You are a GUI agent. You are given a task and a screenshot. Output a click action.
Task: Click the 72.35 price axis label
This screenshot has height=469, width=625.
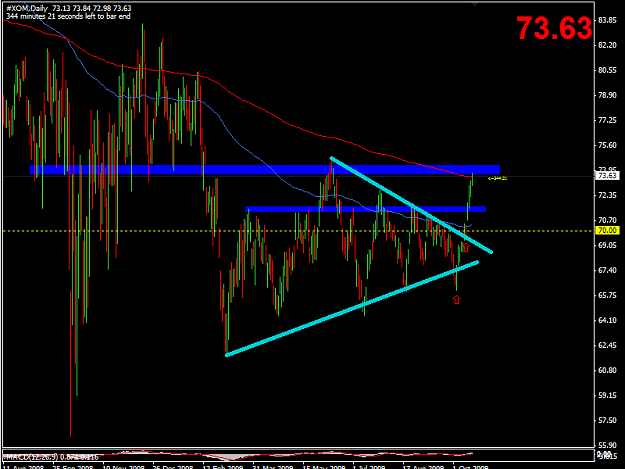[x=607, y=195]
